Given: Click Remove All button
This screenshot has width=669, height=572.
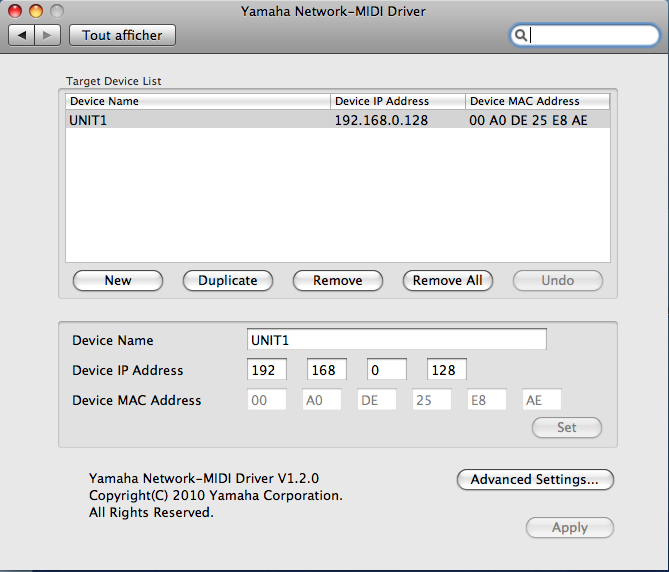Looking at the screenshot, I should coord(448,281).
